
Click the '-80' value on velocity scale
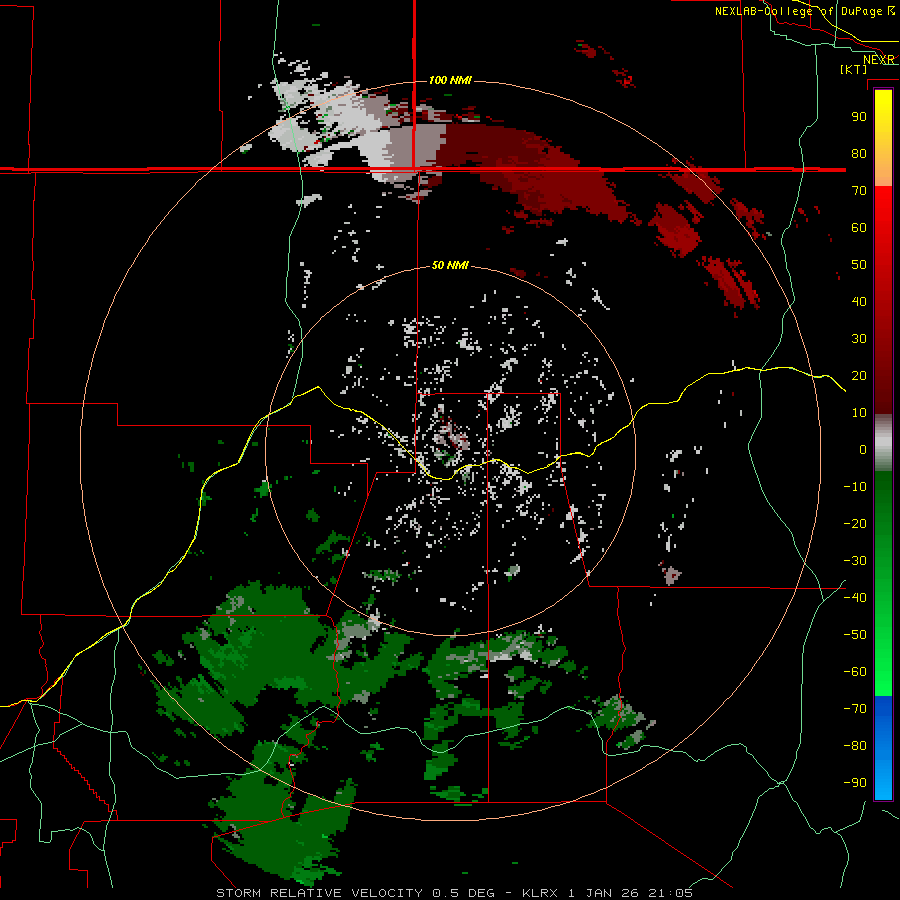(x=855, y=746)
